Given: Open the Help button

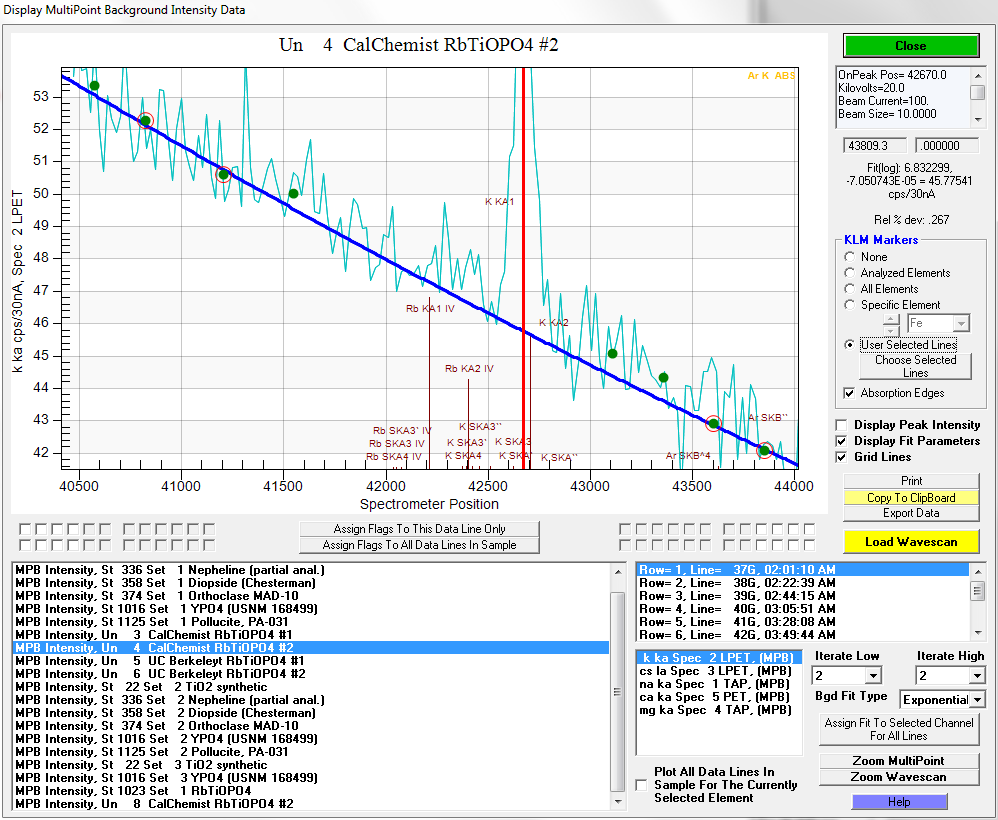Looking at the screenshot, I should pyautogui.click(x=898, y=802).
